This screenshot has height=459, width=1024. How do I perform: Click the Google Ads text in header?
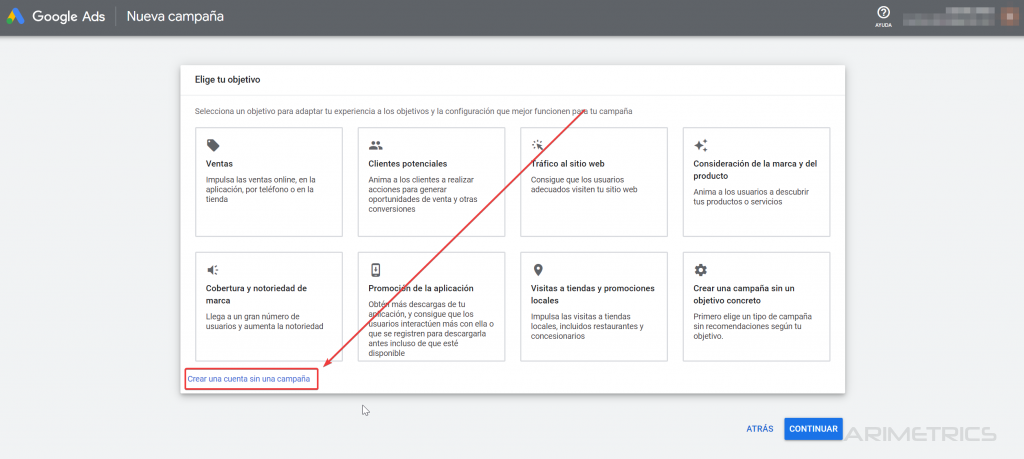[69, 16]
